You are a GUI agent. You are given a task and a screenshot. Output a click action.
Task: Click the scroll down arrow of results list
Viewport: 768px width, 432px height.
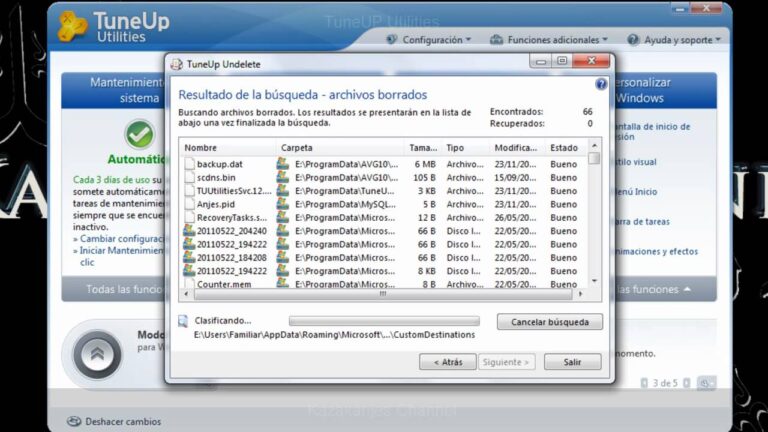click(594, 281)
